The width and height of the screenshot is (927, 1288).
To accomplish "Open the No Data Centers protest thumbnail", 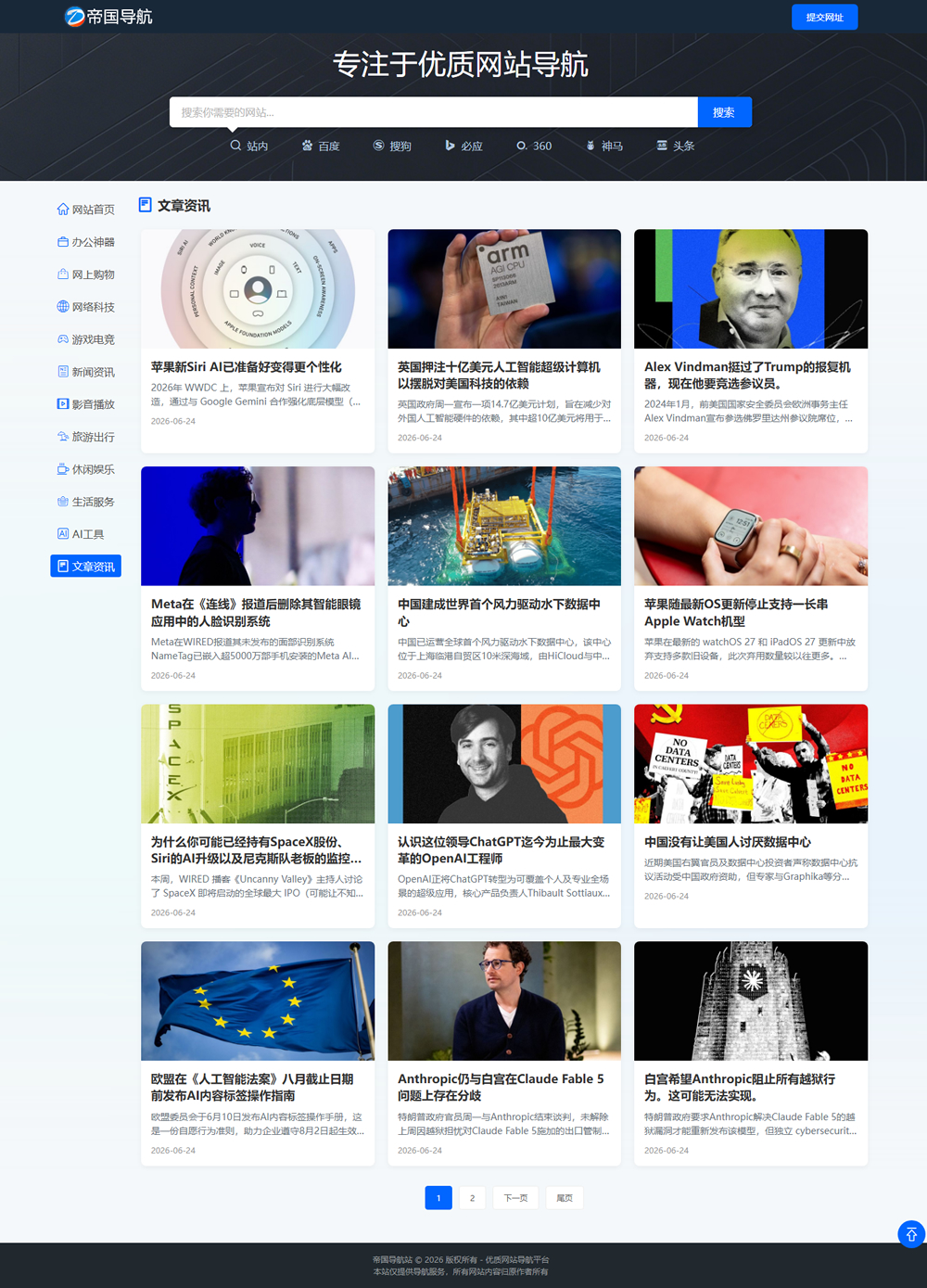I will pyautogui.click(x=751, y=763).
